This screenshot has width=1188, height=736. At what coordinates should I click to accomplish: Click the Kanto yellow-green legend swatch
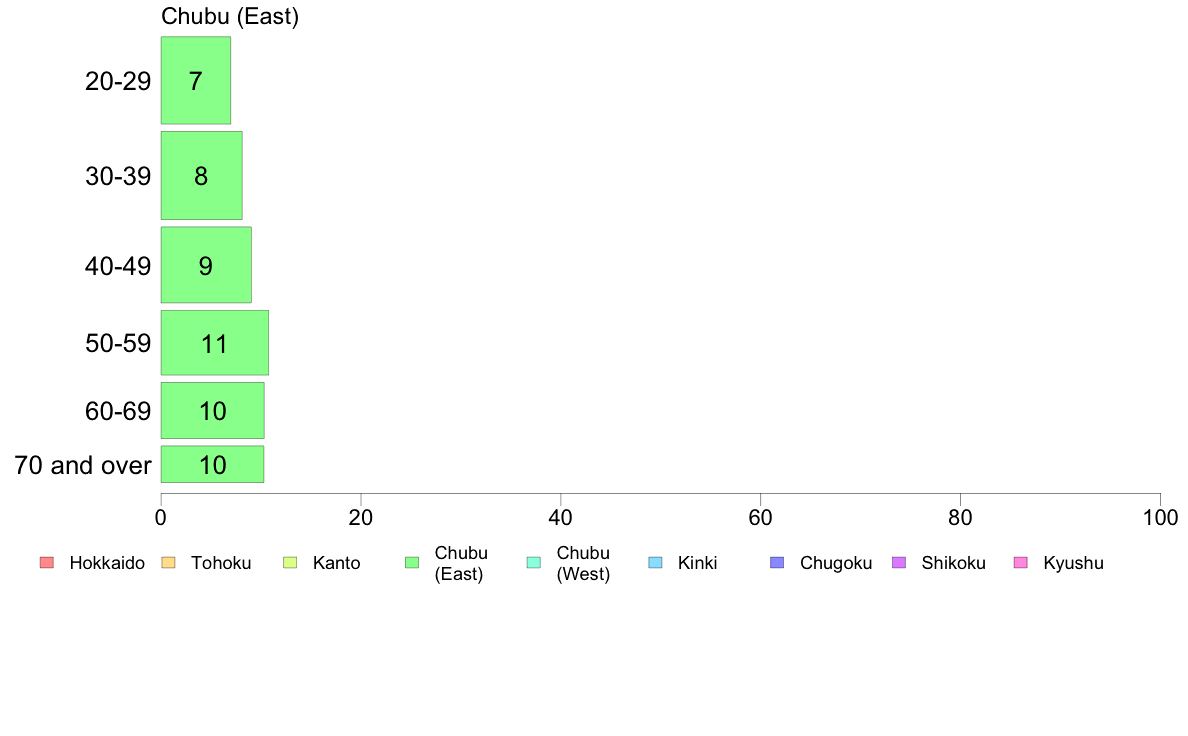[290, 562]
